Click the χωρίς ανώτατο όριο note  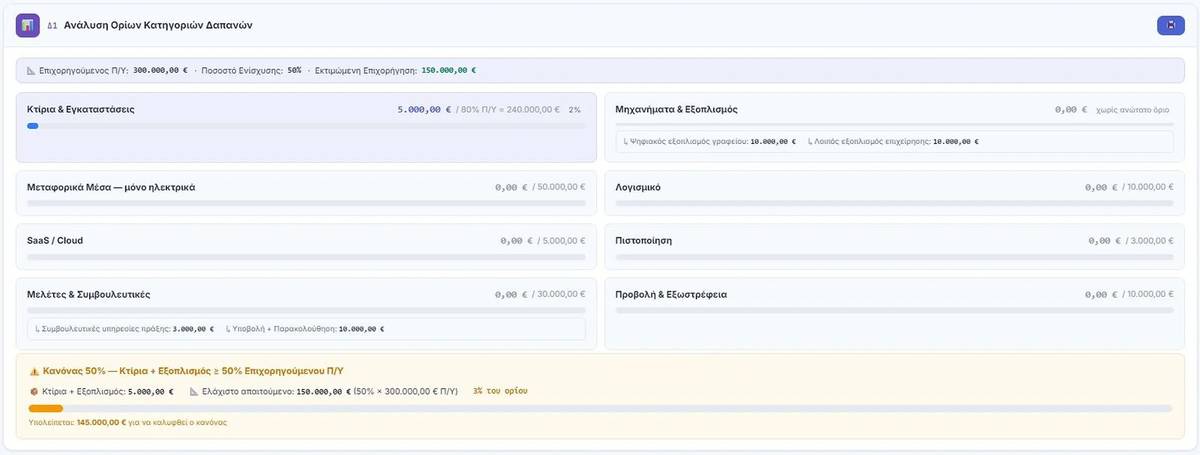(x=1135, y=110)
